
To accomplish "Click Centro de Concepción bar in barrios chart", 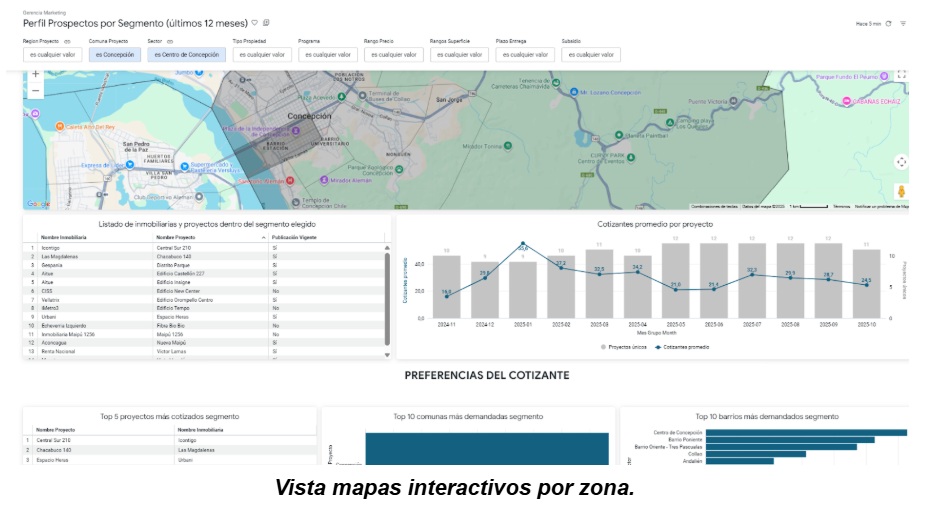I will pyautogui.click(x=806, y=432).
